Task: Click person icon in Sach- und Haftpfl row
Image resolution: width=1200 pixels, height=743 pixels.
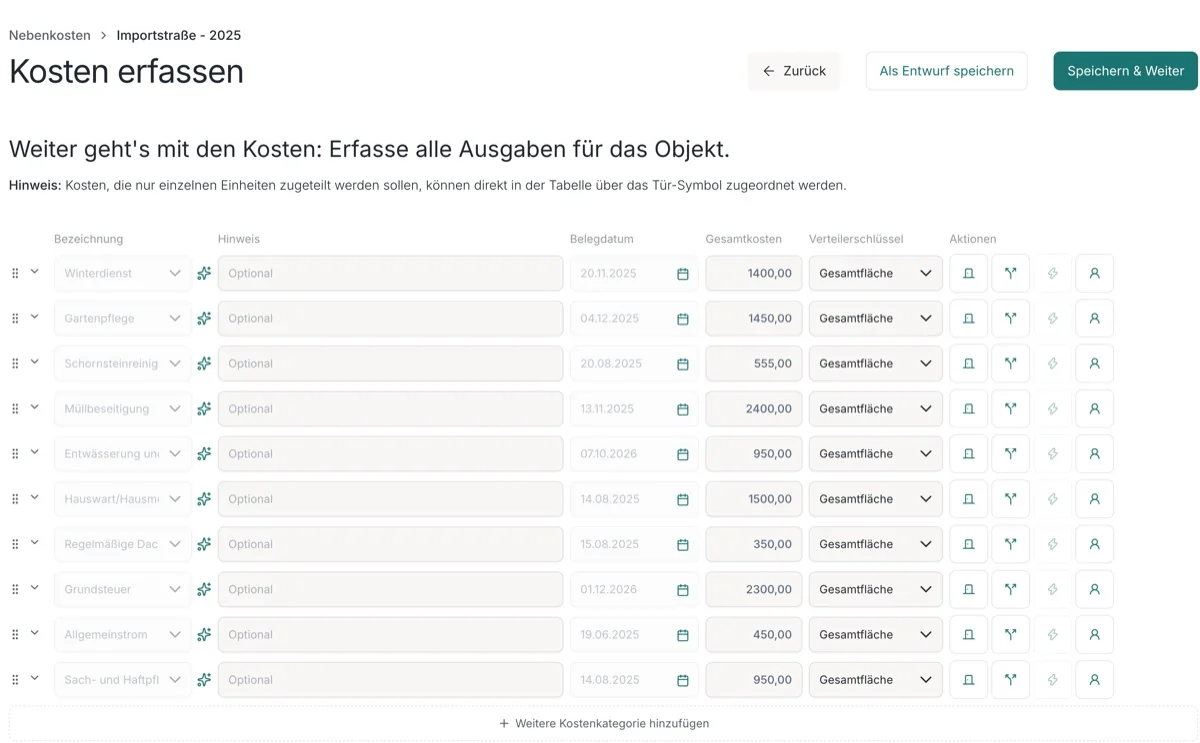Action: pos(1094,679)
